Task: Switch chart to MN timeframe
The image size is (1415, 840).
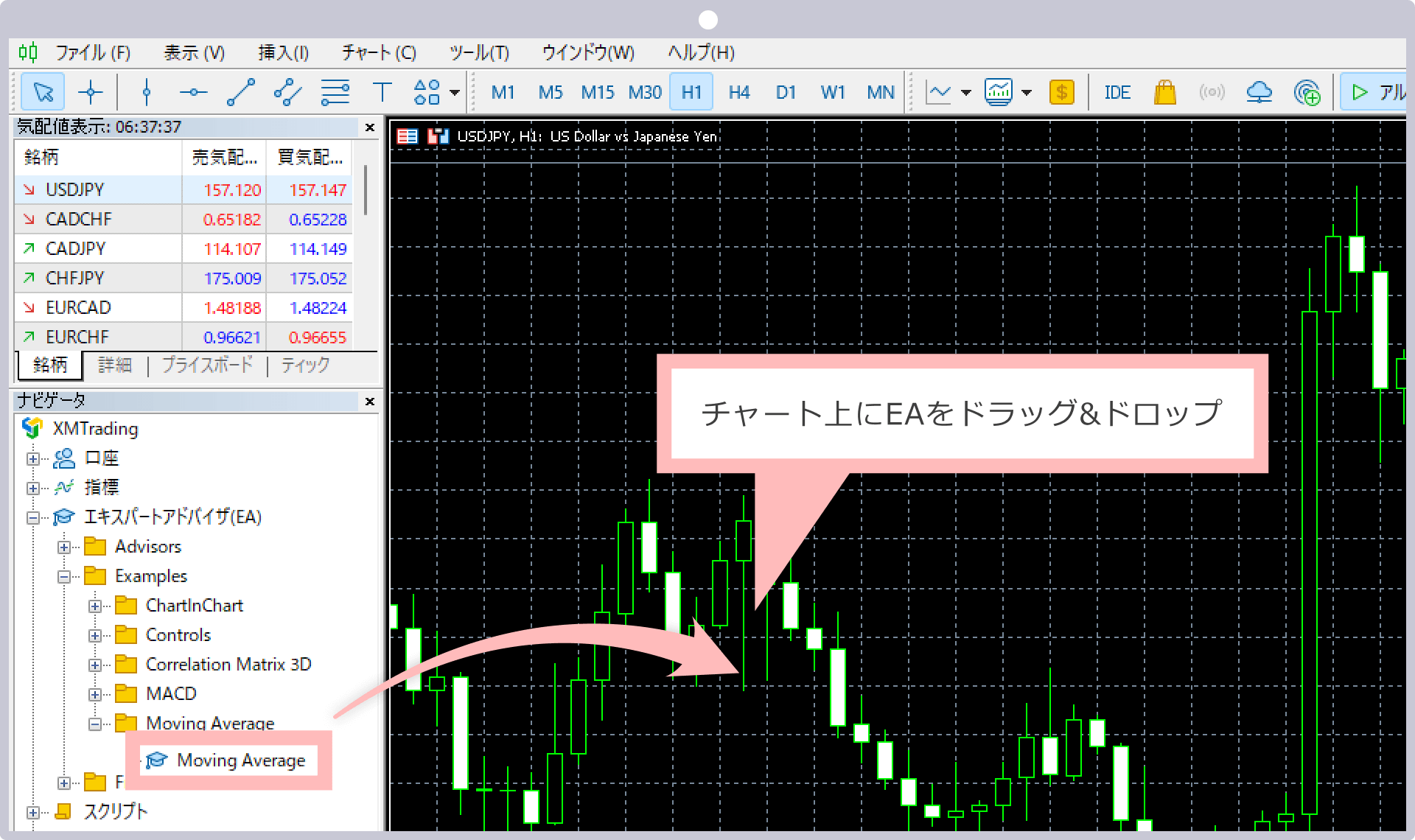Action: [x=881, y=93]
